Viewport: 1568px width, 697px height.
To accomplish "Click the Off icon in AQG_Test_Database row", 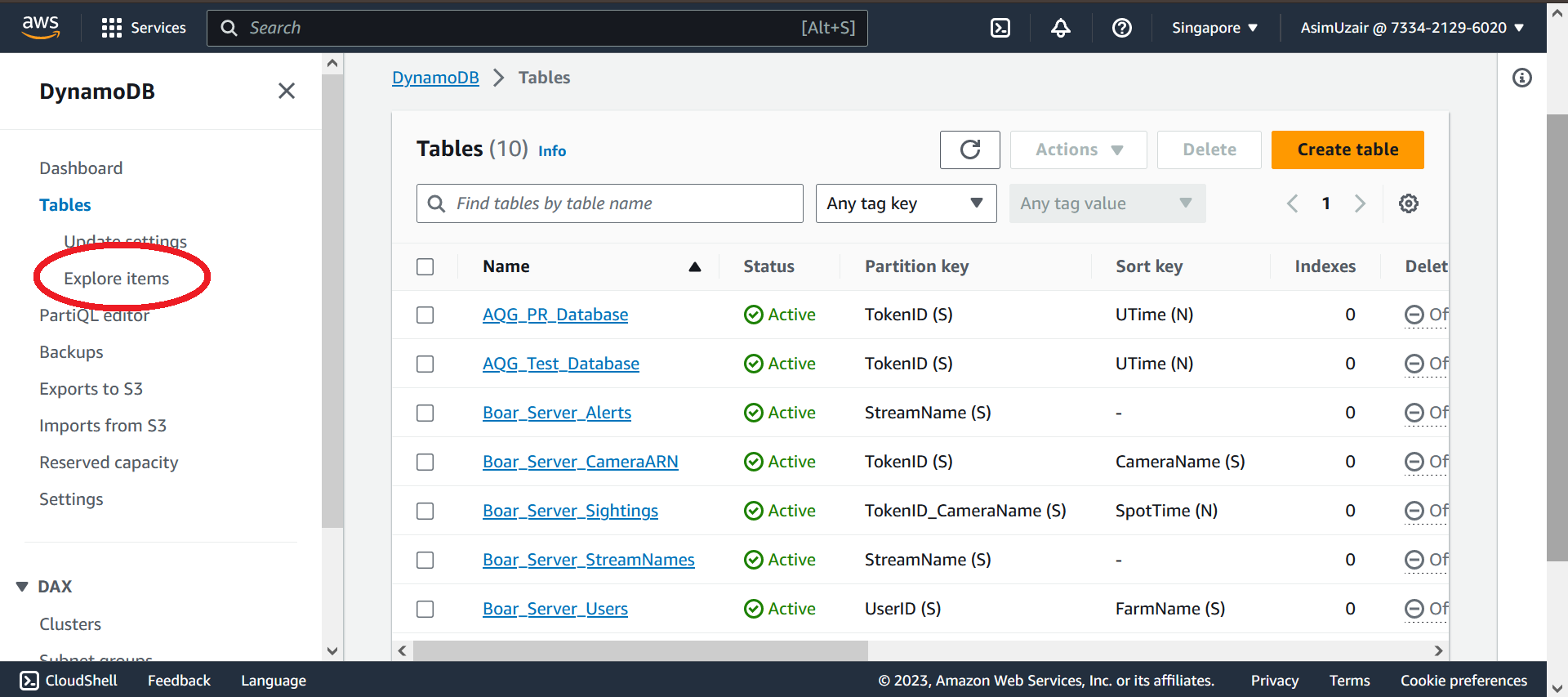I will (x=1414, y=364).
